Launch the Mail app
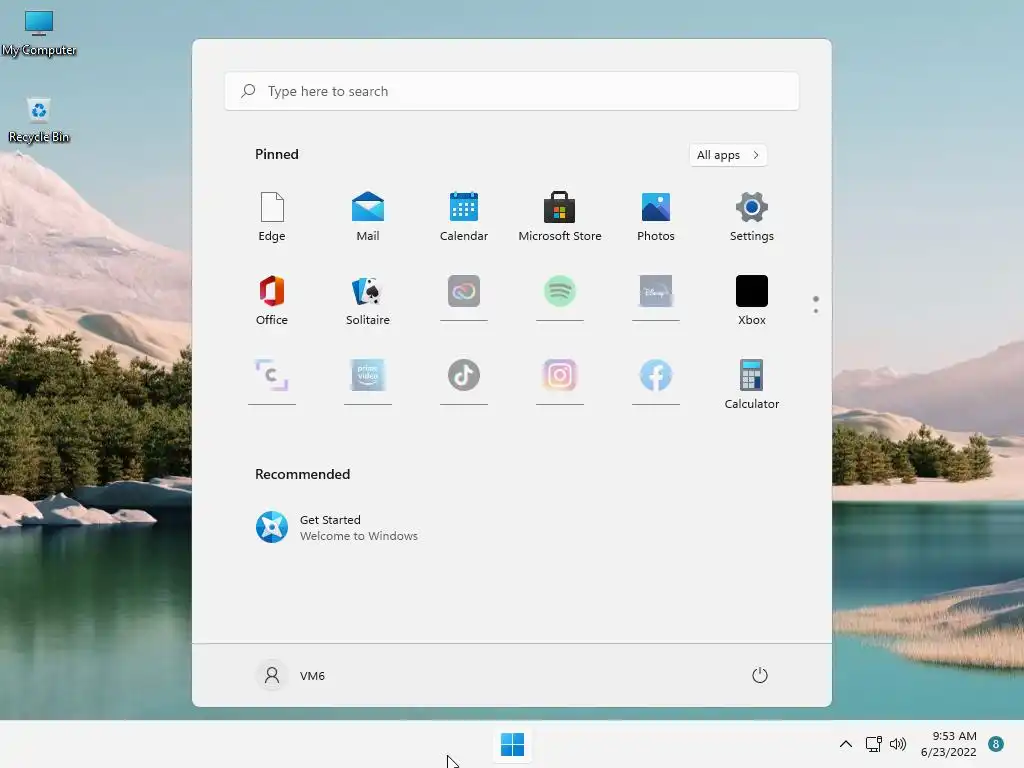The width and height of the screenshot is (1024, 768). tap(368, 217)
